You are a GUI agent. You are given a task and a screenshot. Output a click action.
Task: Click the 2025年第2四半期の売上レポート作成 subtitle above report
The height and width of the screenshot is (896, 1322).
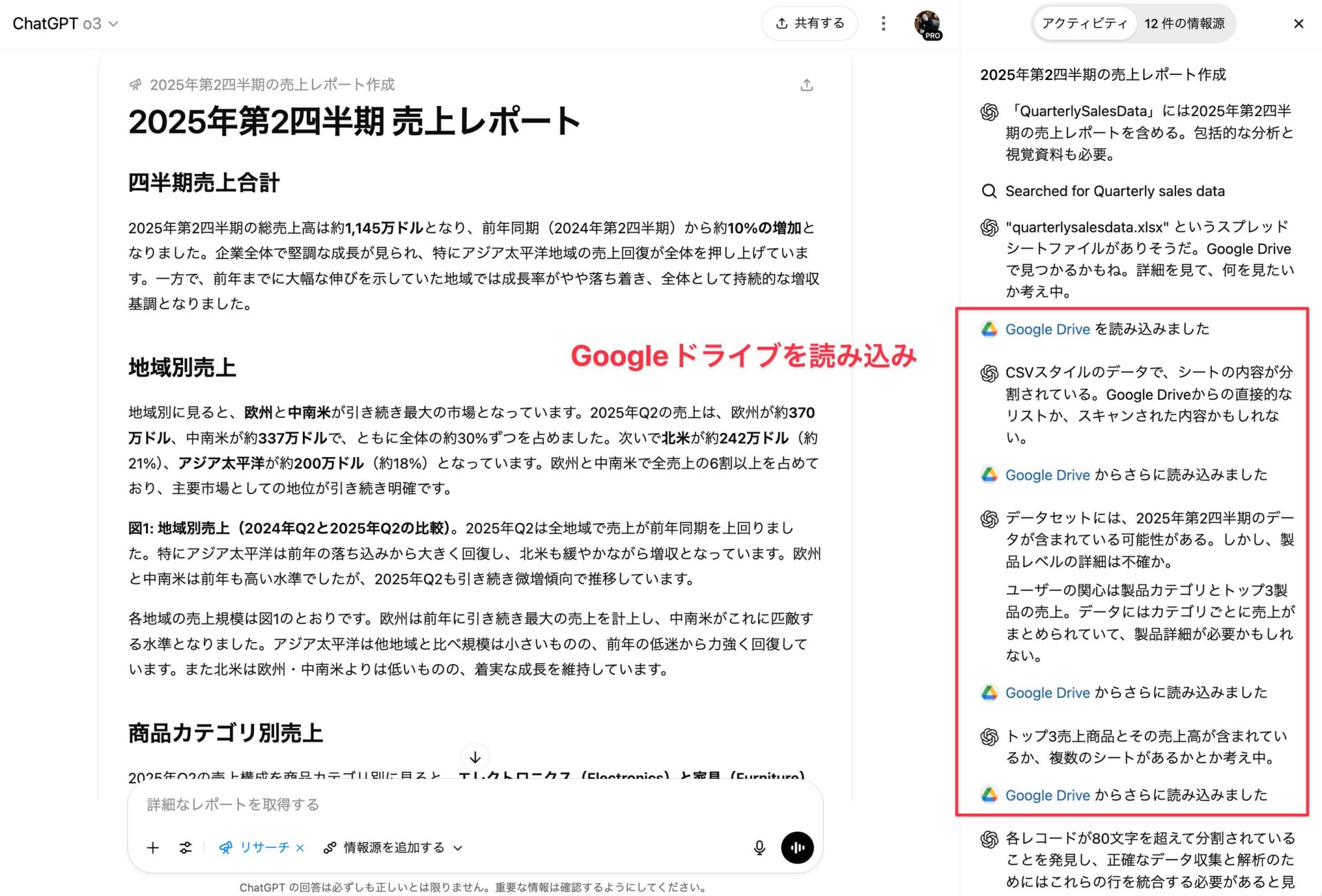273,85
